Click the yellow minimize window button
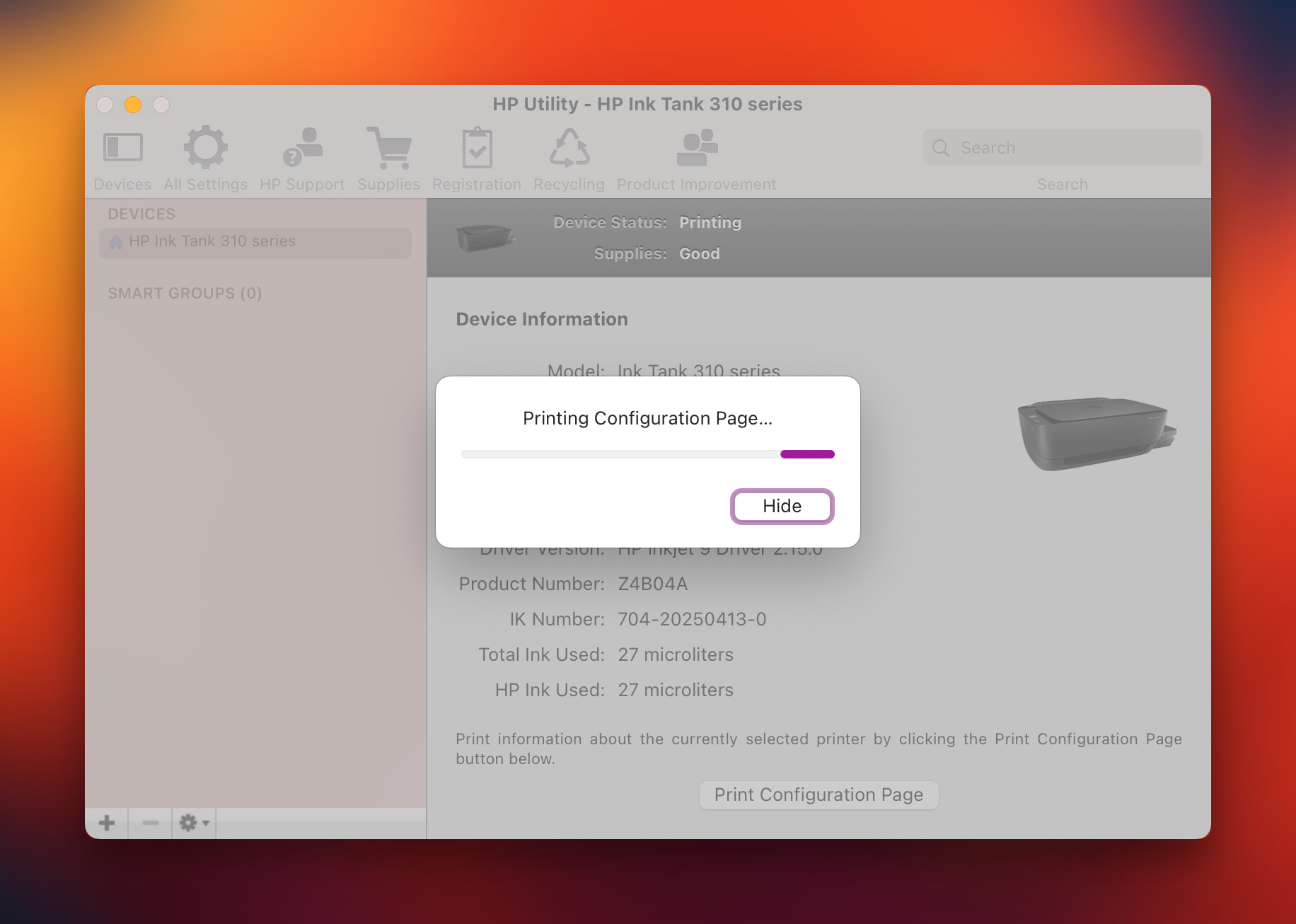 133,105
